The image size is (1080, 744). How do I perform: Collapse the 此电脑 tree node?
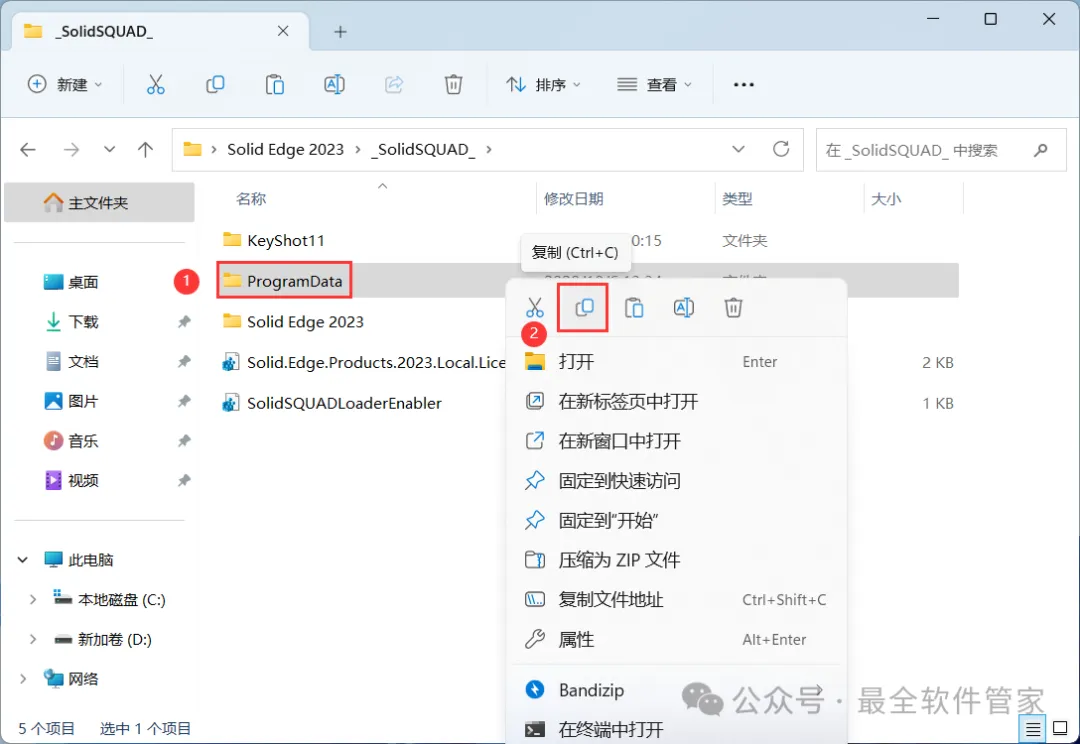[x=23, y=560]
